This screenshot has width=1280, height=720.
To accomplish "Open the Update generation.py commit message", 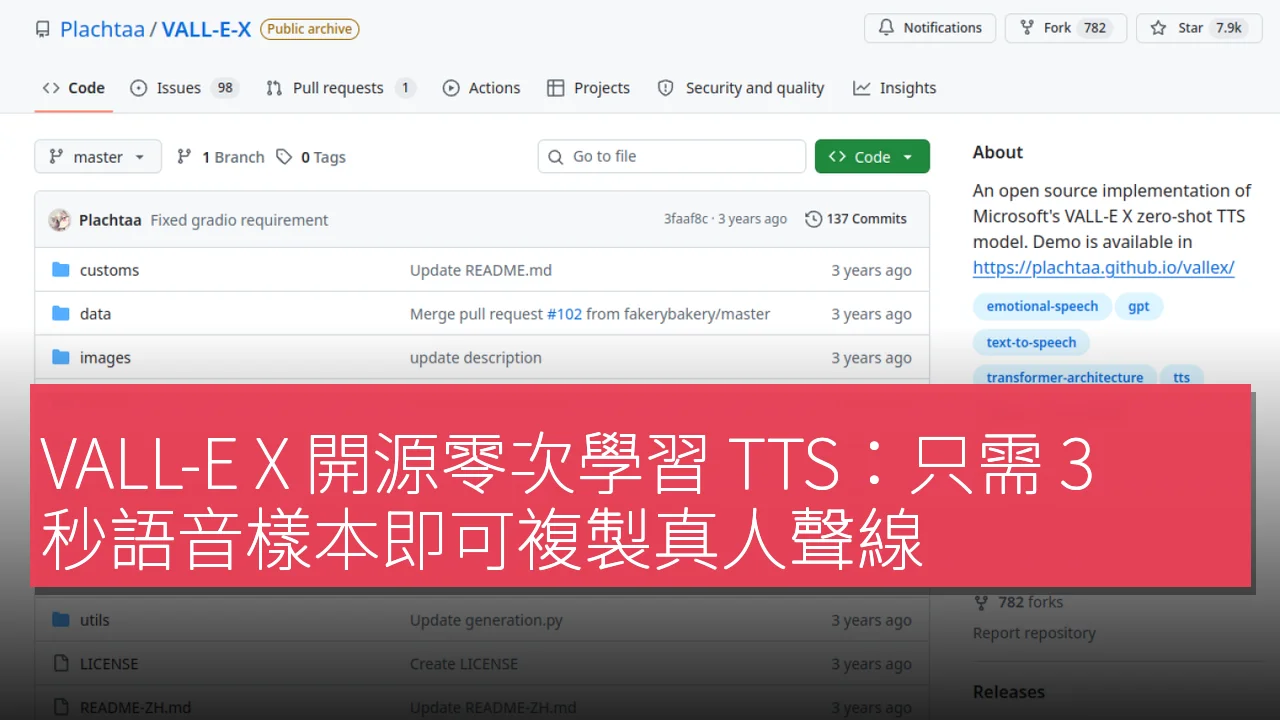I will point(486,620).
